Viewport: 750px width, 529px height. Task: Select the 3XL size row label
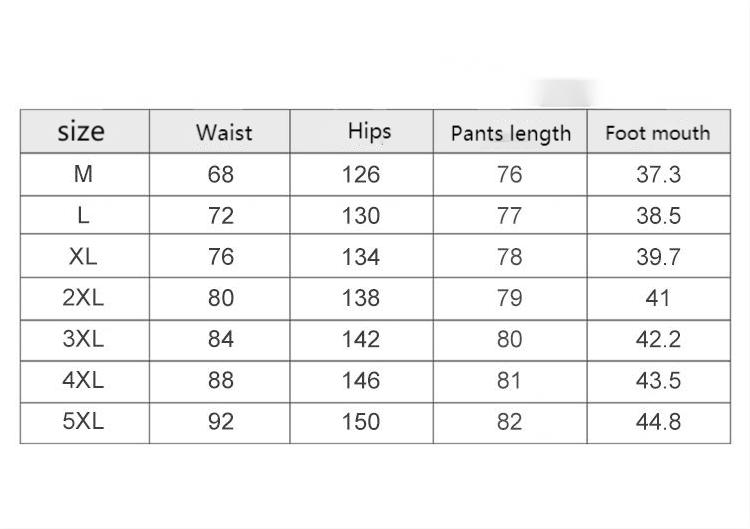[83, 338]
